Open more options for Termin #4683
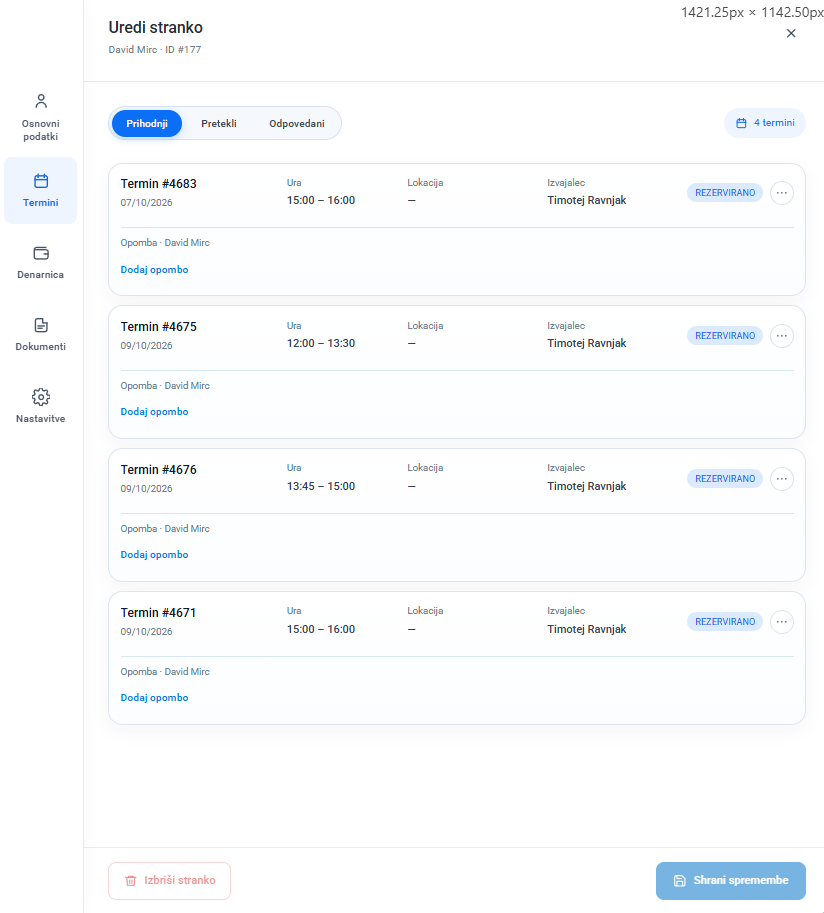Image resolution: width=824 pixels, height=913 pixels. coord(781,193)
